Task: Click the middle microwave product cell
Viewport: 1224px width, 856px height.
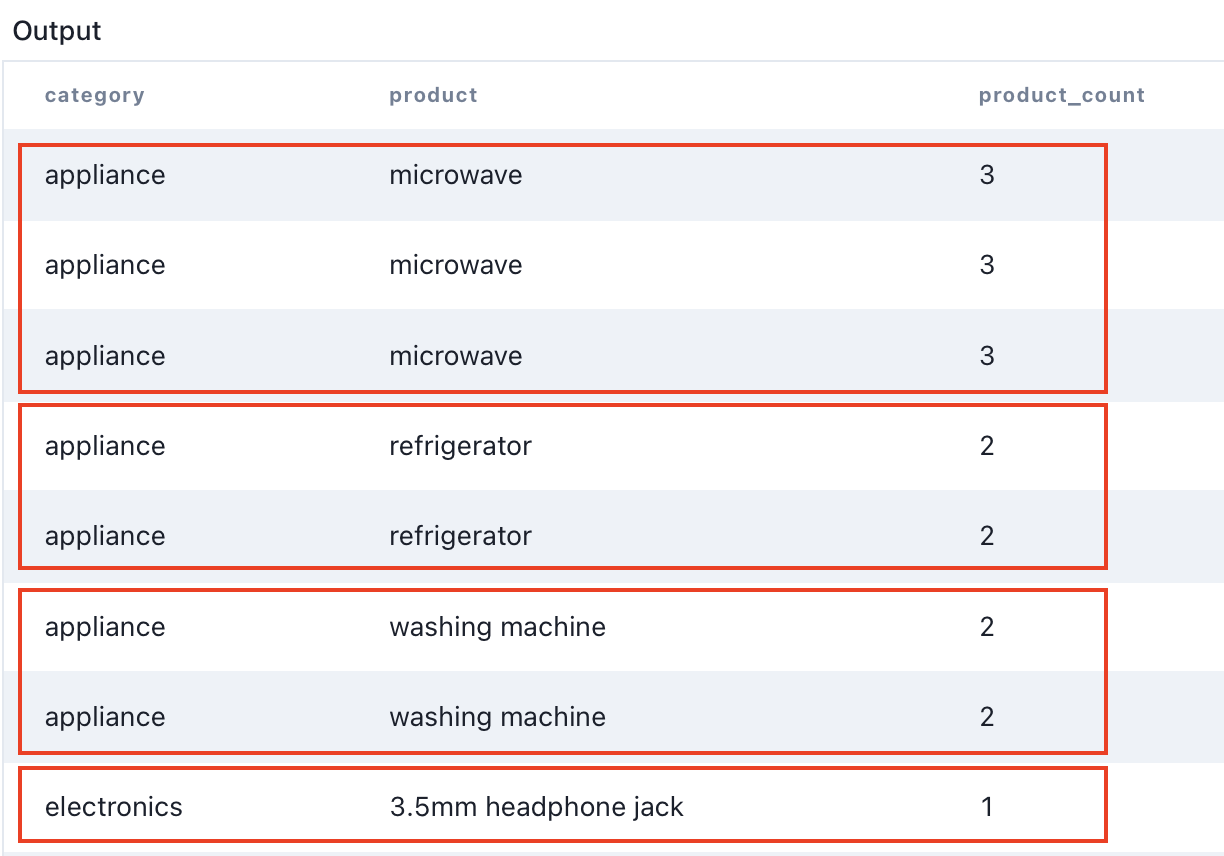Action: coord(456,266)
